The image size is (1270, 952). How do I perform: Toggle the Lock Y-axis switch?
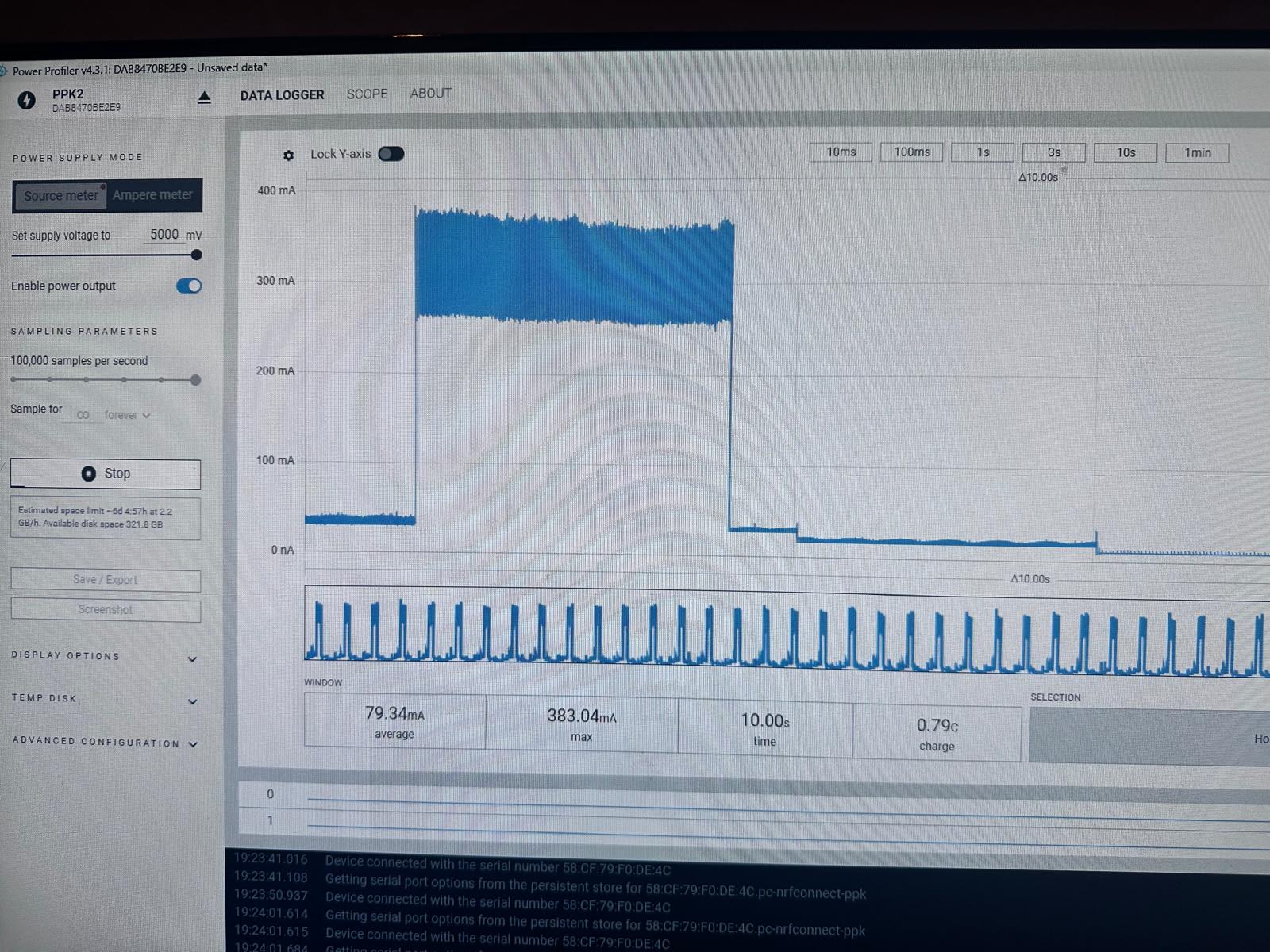click(x=391, y=154)
